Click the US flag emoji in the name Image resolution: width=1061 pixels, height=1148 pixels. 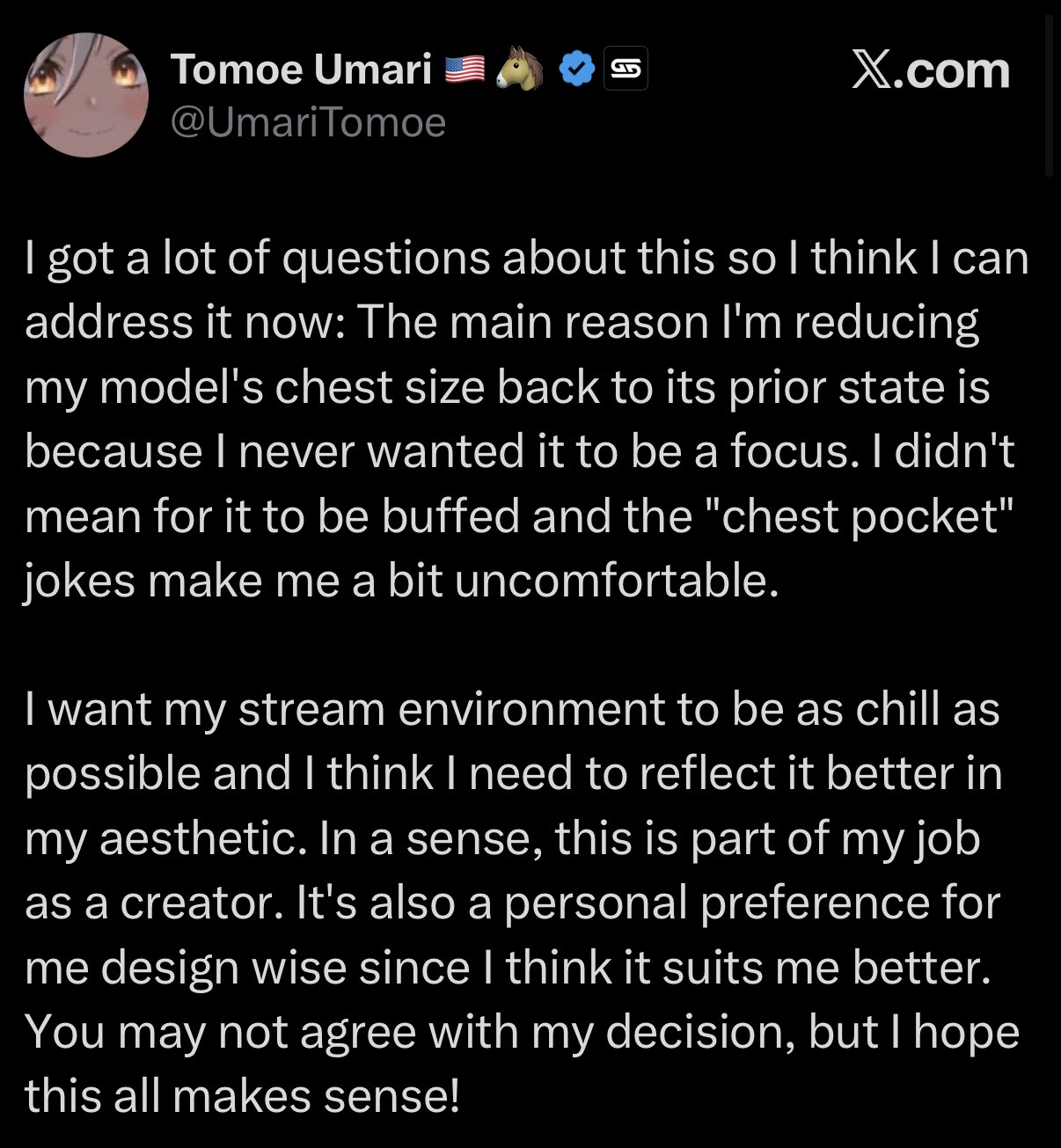point(465,70)
